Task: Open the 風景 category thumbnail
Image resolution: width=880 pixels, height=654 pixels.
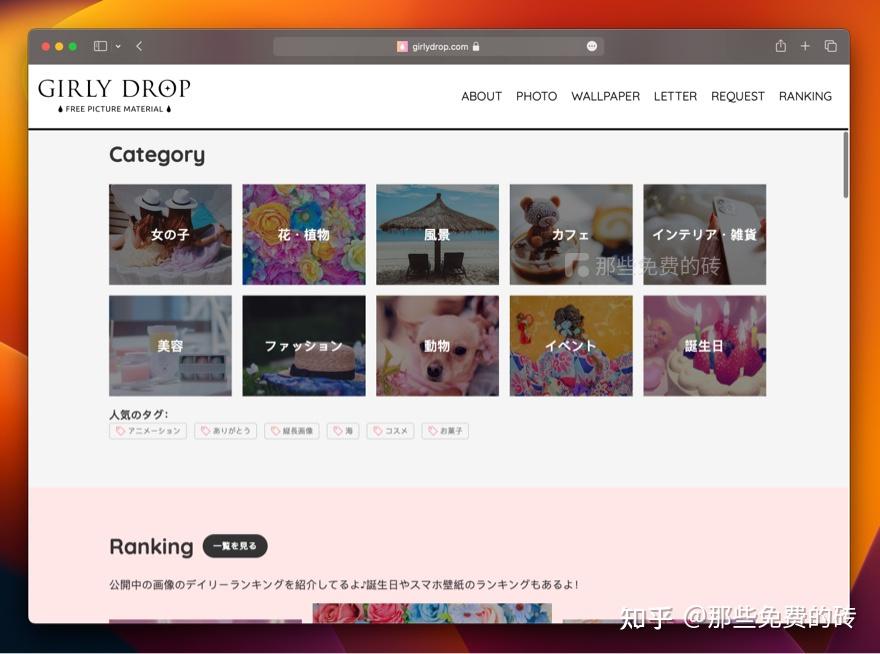Action: [437, 234]
